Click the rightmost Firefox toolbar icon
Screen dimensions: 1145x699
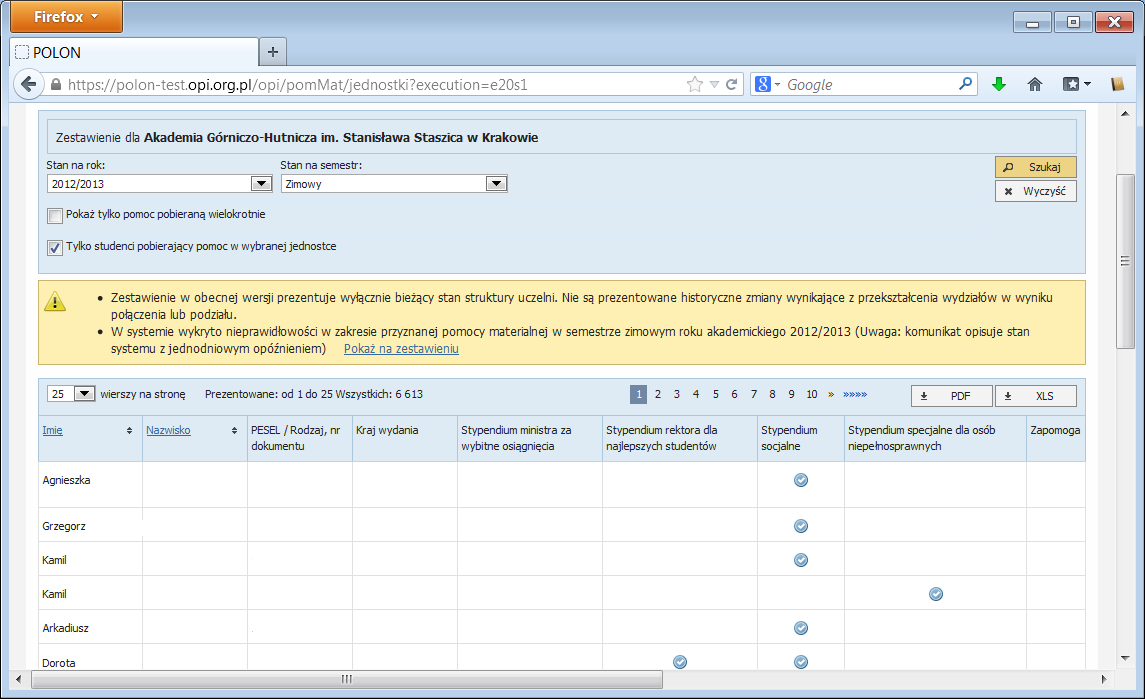coord(1117,85)
